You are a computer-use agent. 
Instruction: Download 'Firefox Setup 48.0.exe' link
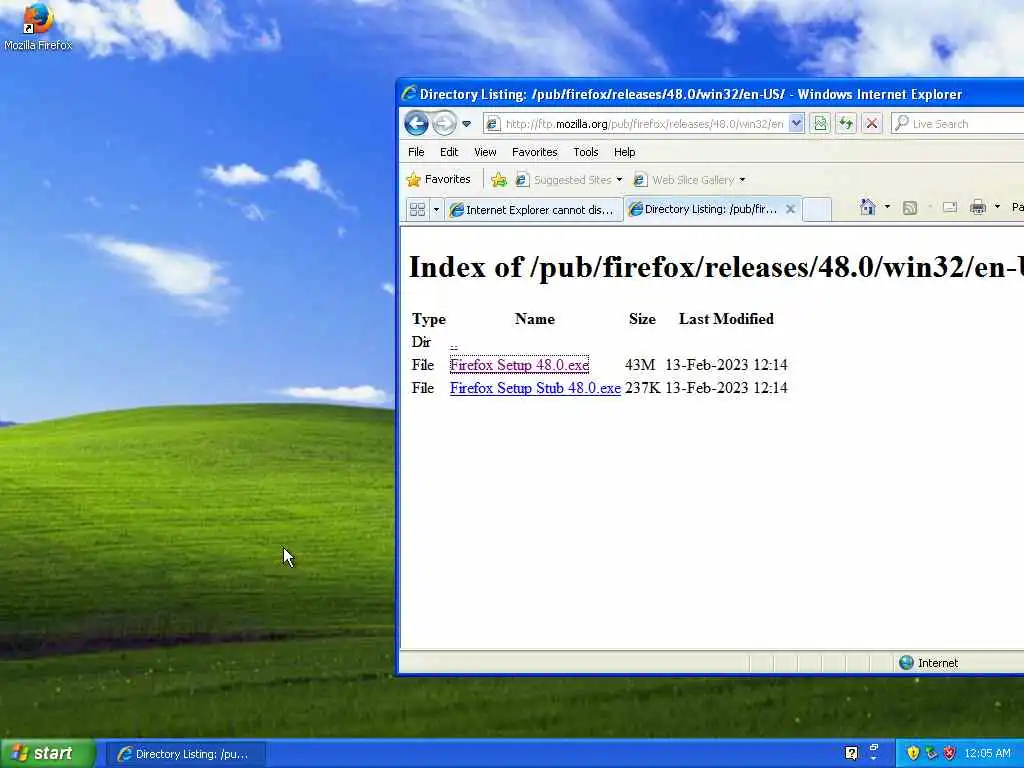519,364
